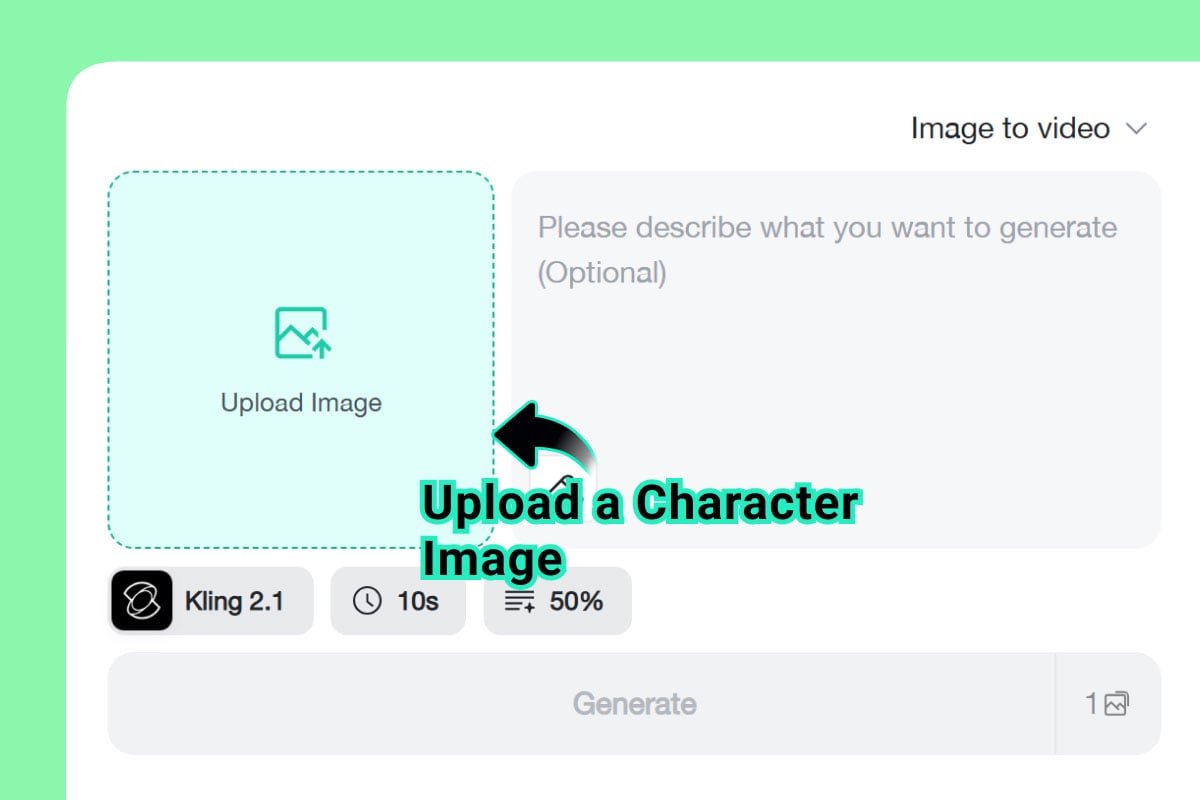
Task: Click the partly hidden icon under the arrow
Action: pyautogui.click(x=562, y=481)
